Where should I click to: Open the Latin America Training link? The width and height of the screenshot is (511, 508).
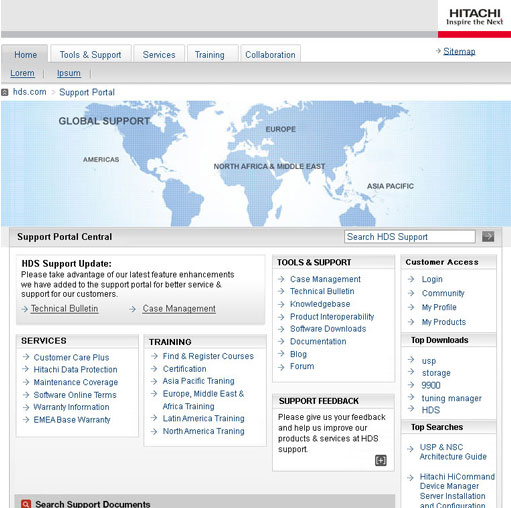pyautogui.click(x=204, y=418)
